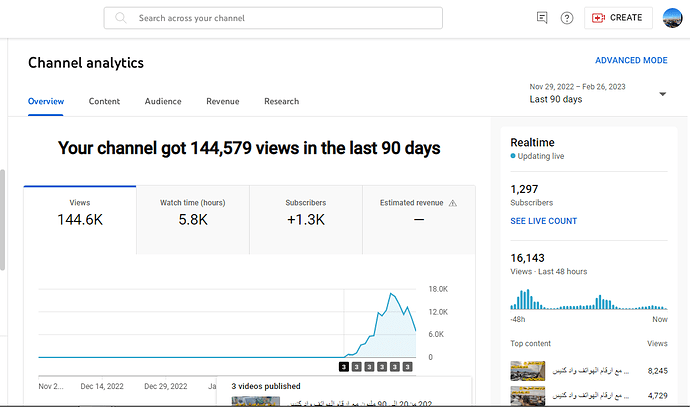Open the help question mark icon
690x407 pixels.
pyautogui.click(x=567, y=18)
